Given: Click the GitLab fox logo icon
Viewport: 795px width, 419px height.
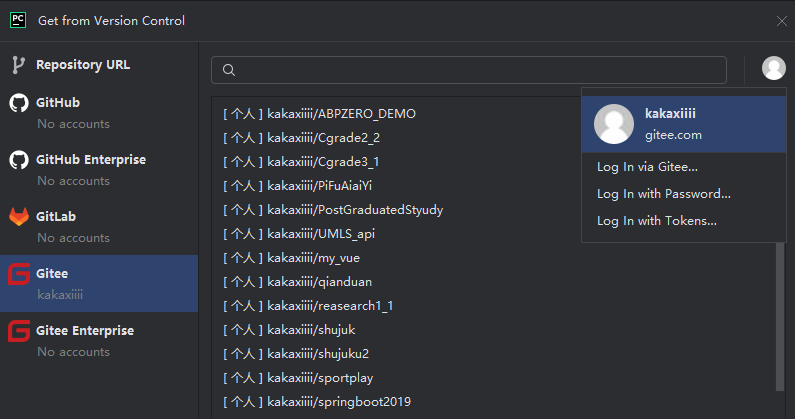Looking at the screenshot, I should click(x=19, y=217).
